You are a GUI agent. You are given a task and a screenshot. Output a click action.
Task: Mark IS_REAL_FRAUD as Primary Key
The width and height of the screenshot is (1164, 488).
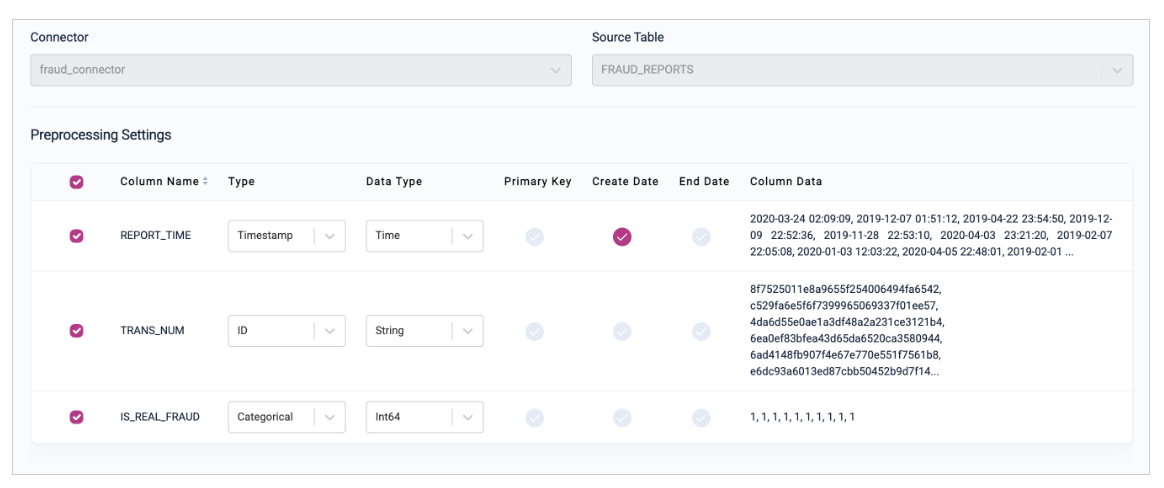click(535, 417)
